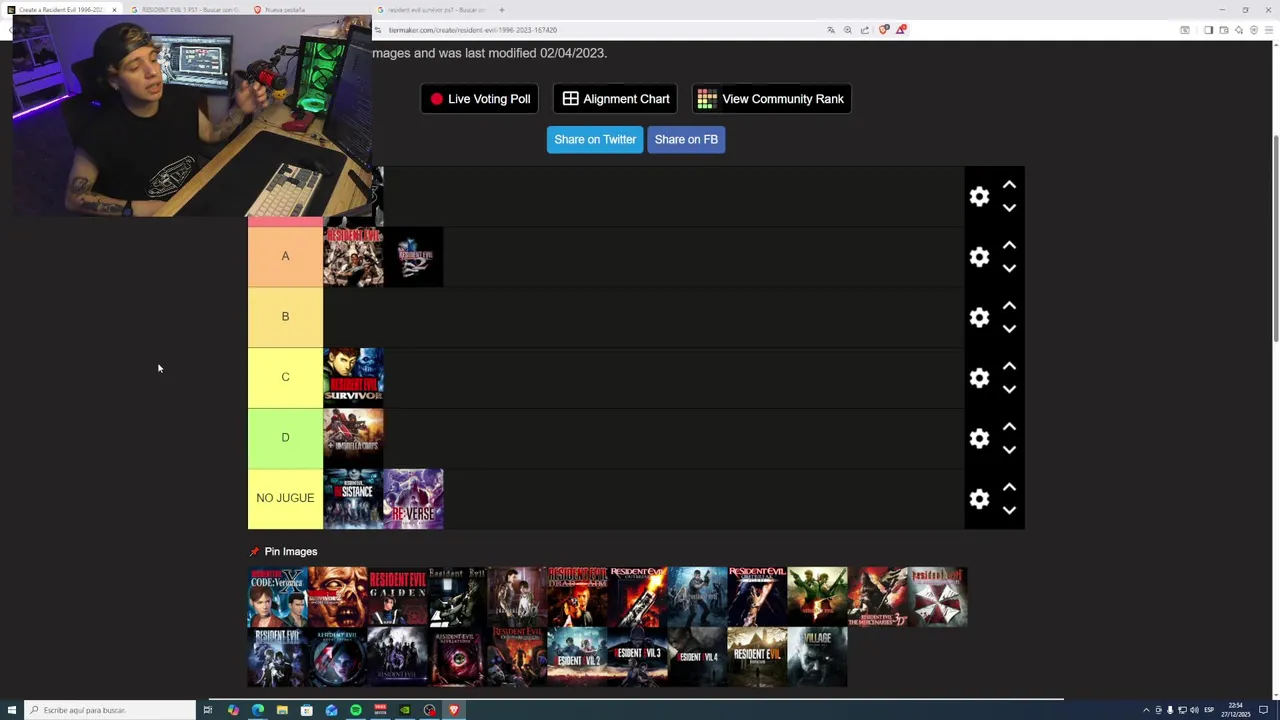The height and width of the screenshot is (720, 1280).
Task: Move NO JUGUE row down with arrow
Action: coord(1009,510)
